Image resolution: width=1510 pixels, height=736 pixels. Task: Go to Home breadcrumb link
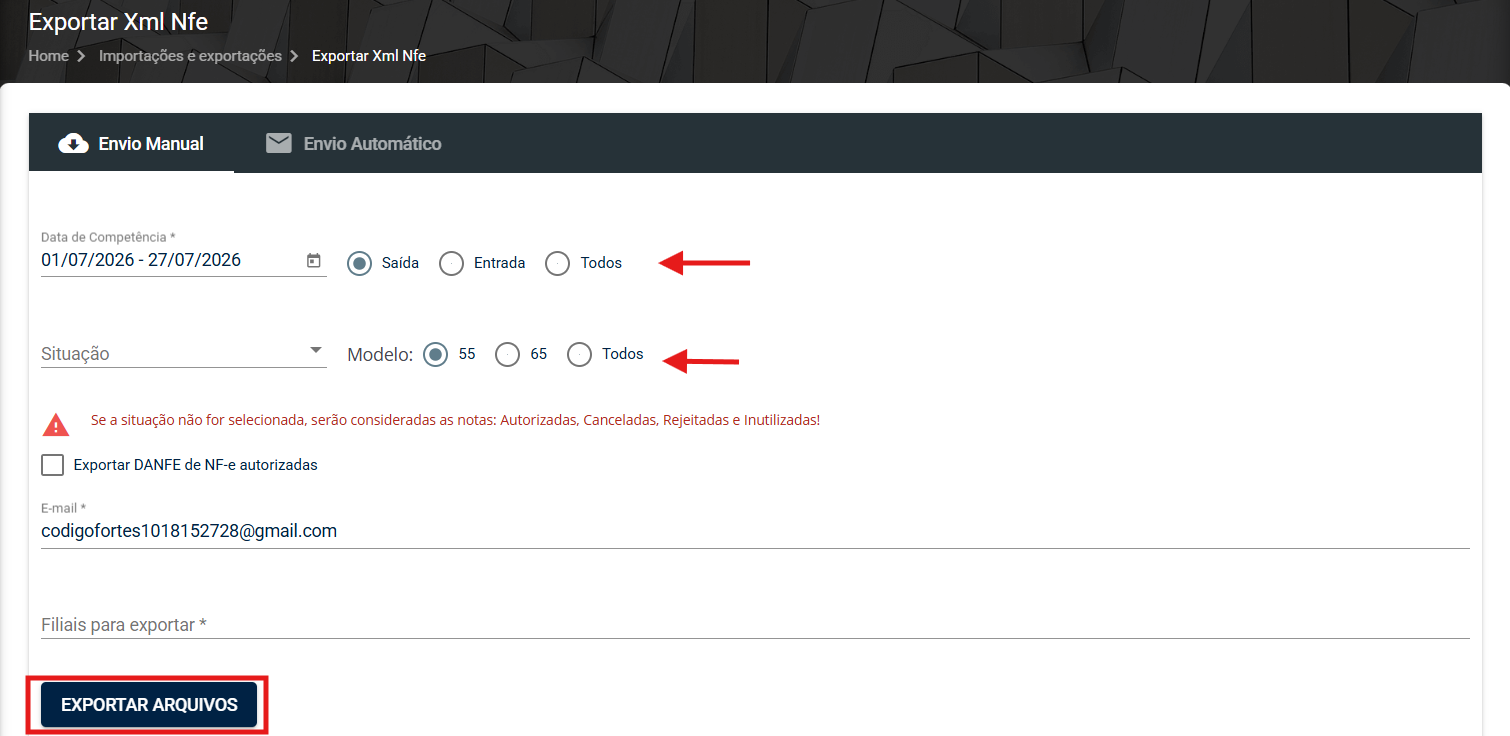tap(48, 56)
